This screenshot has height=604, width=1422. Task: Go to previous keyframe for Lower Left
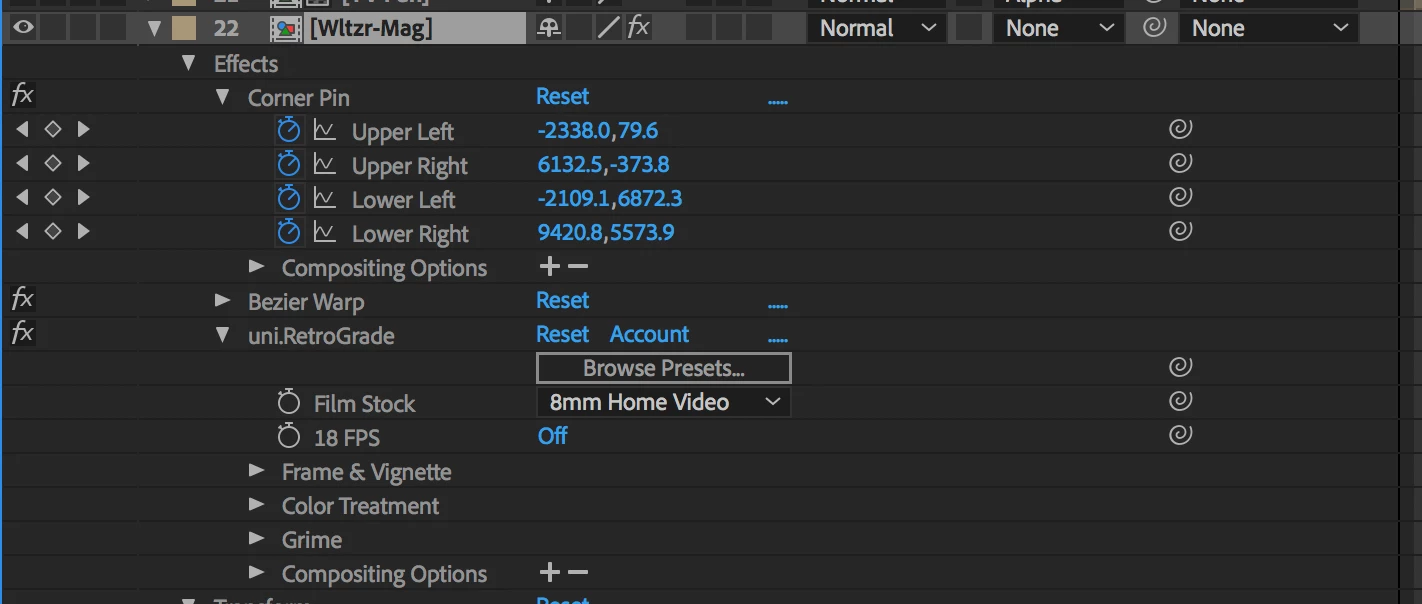pos(22,197)
